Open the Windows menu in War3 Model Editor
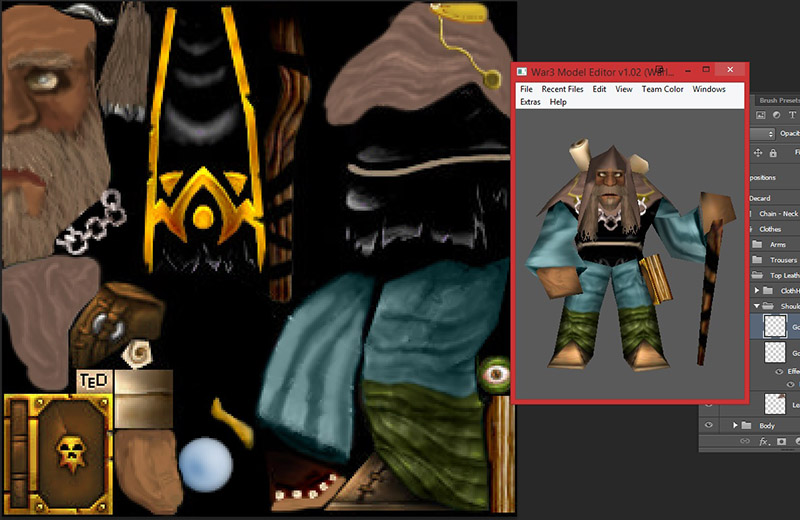 709,89
